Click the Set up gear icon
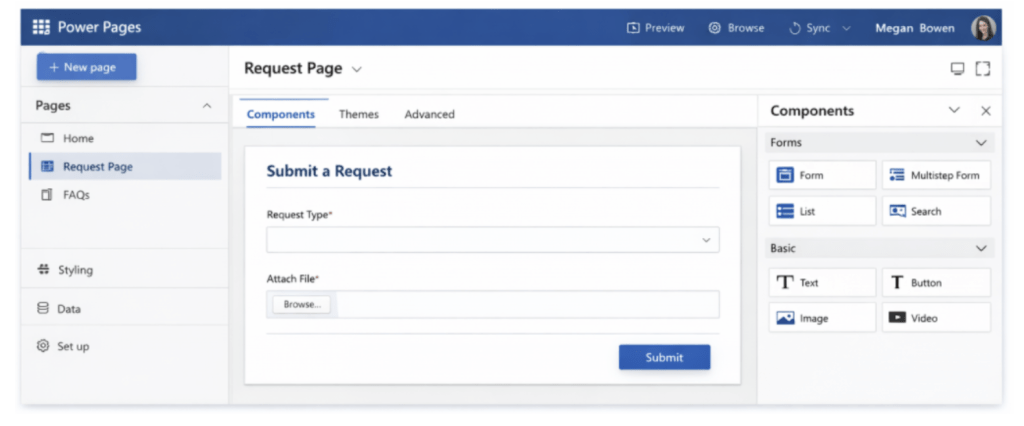Viewport: 1024px width, 426px height. 43,346
